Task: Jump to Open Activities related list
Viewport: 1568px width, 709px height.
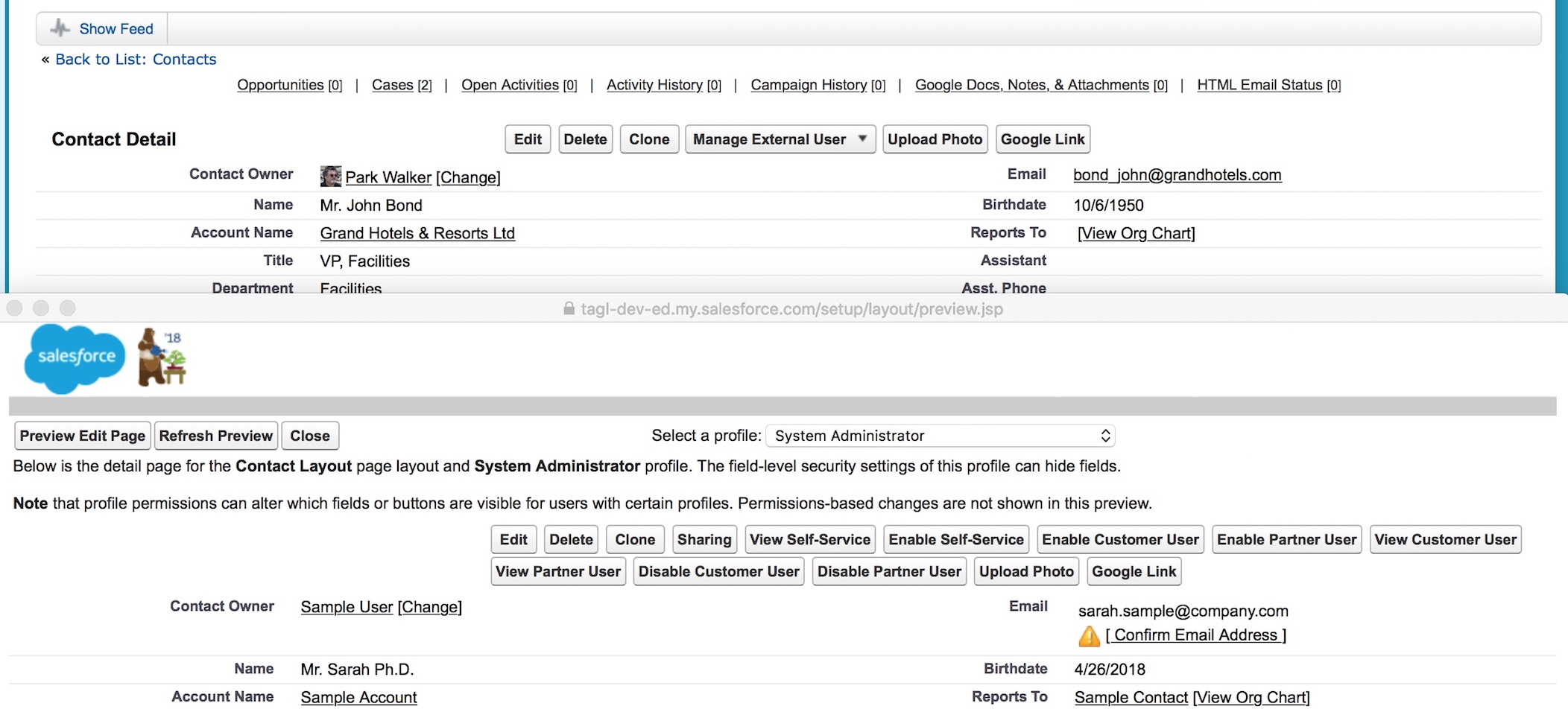Action: pyautogui.click(x=510, y=85)
